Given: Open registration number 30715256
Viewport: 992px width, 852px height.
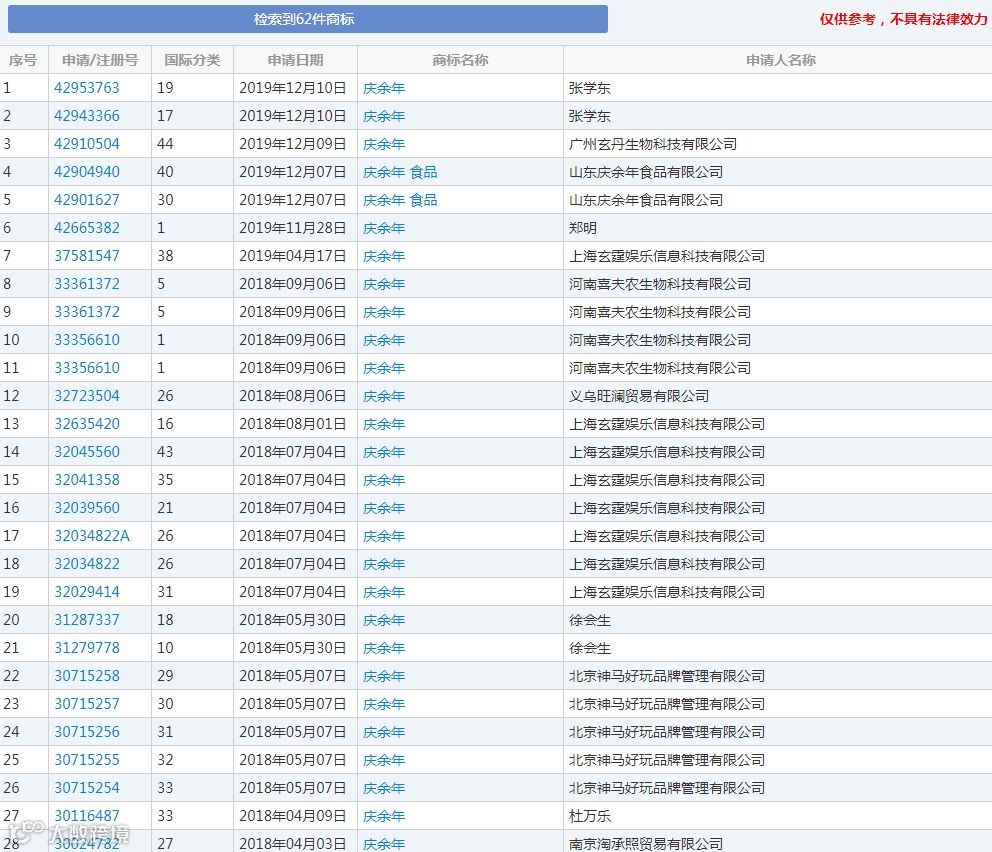Looking at the screenshot, I should pos(87,732).
